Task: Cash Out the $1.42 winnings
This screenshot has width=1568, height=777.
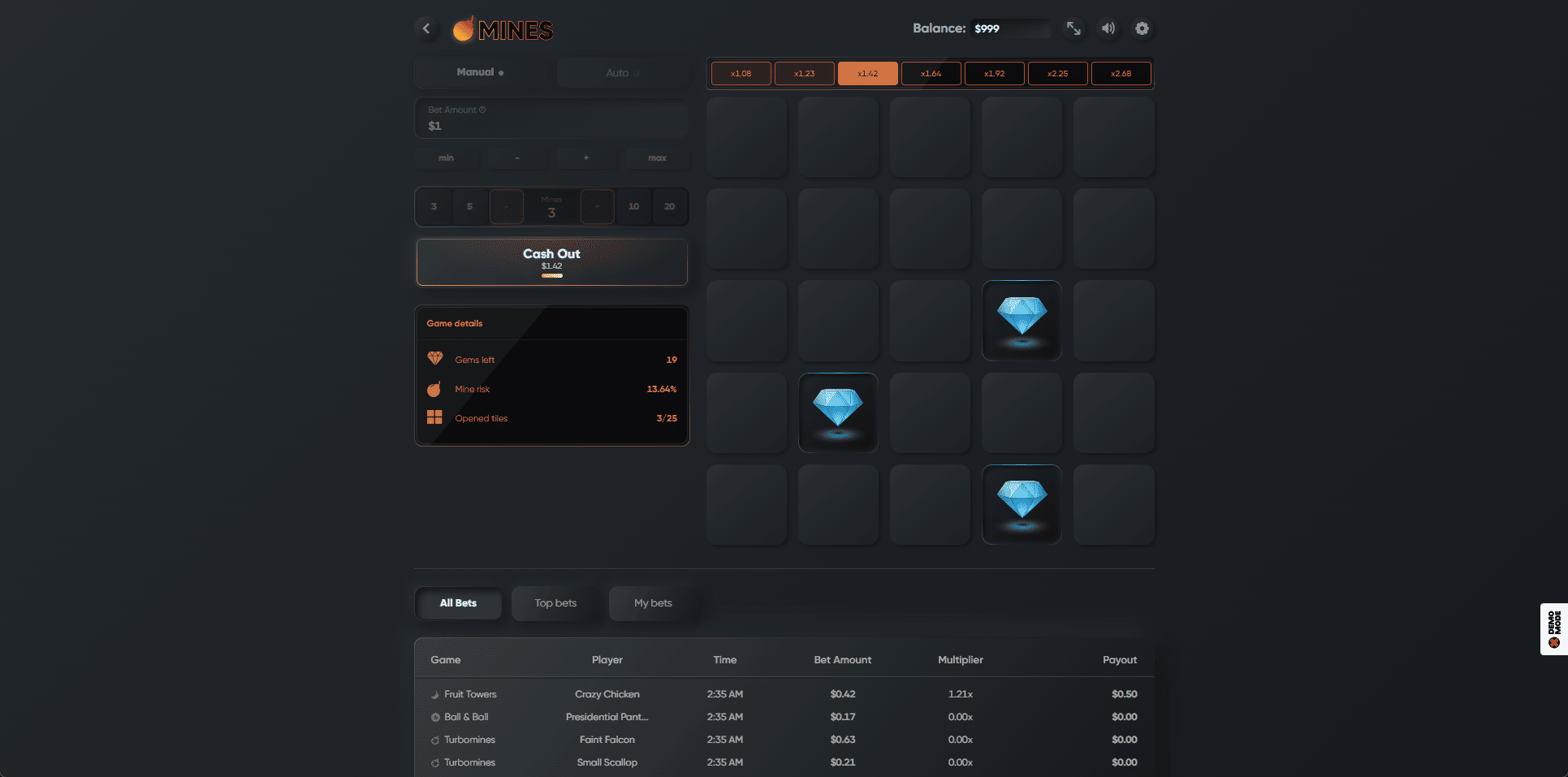Action: click(x=552, y=261)
